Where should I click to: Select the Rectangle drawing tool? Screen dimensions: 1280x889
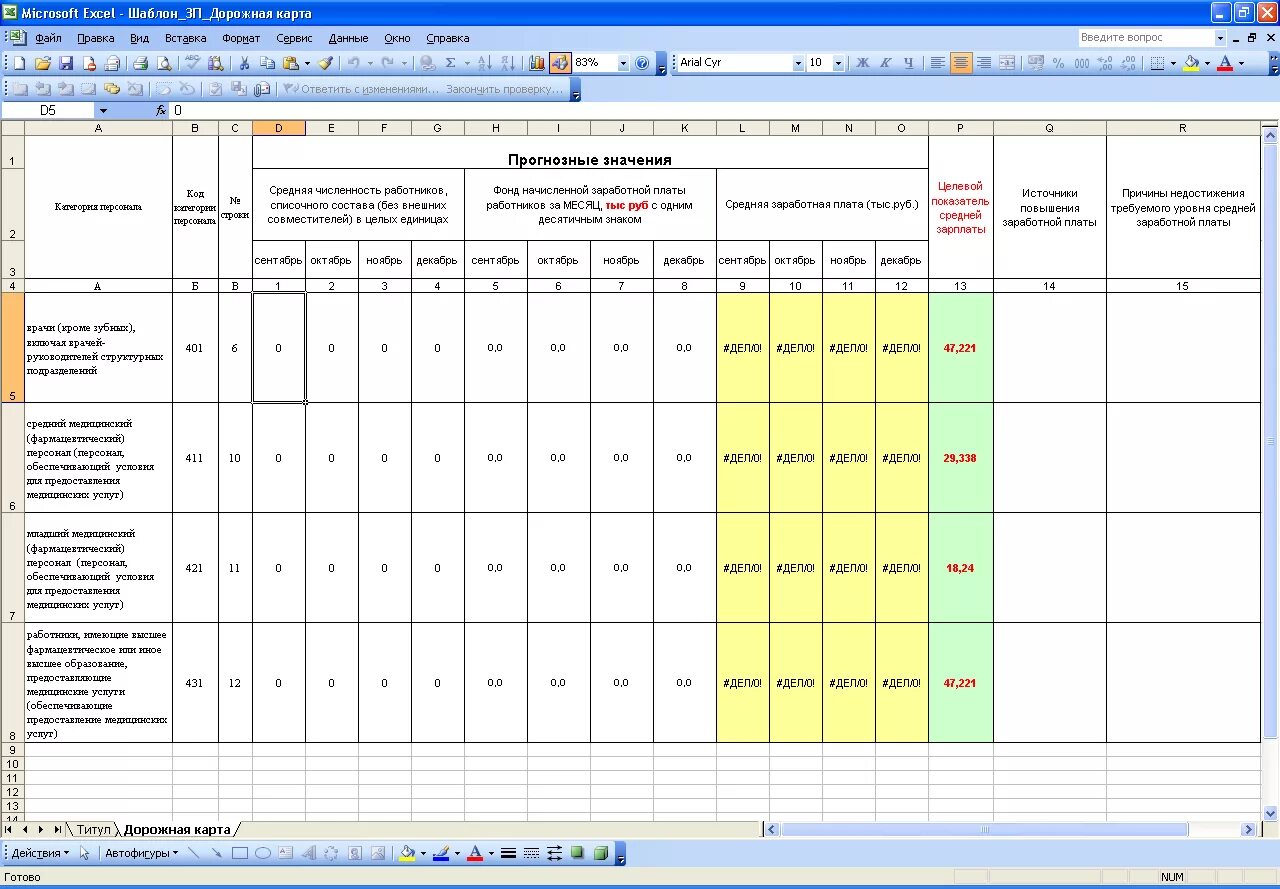(x=240, y=853)
